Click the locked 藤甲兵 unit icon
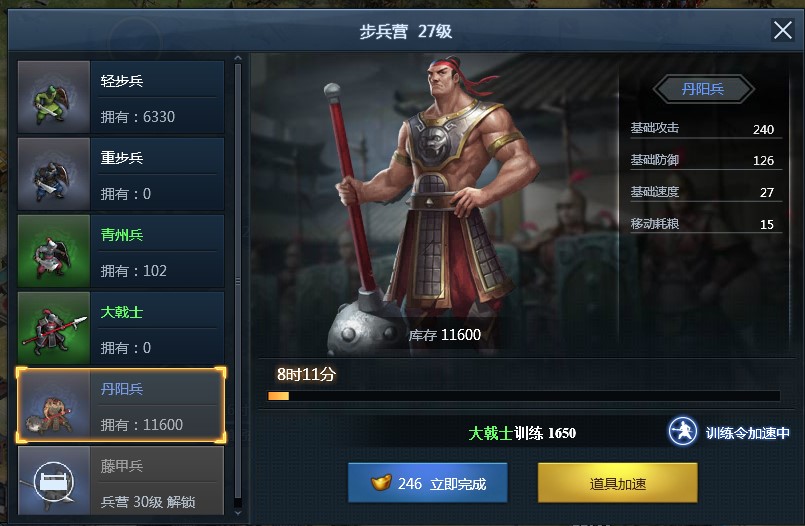Screen dimensions: 805x526 tap(54, 481)
